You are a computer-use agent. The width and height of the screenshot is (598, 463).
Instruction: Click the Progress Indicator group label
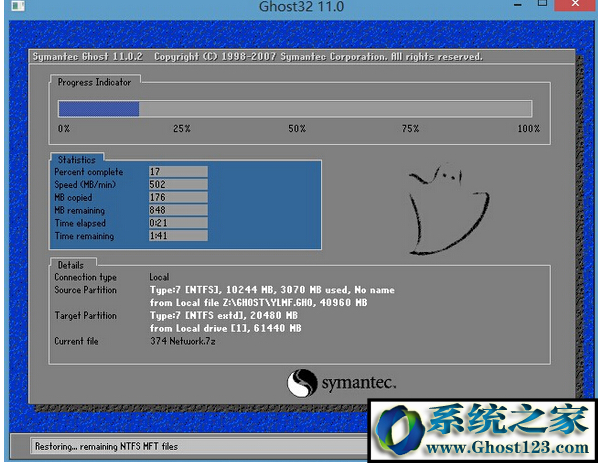click(94, 82)
